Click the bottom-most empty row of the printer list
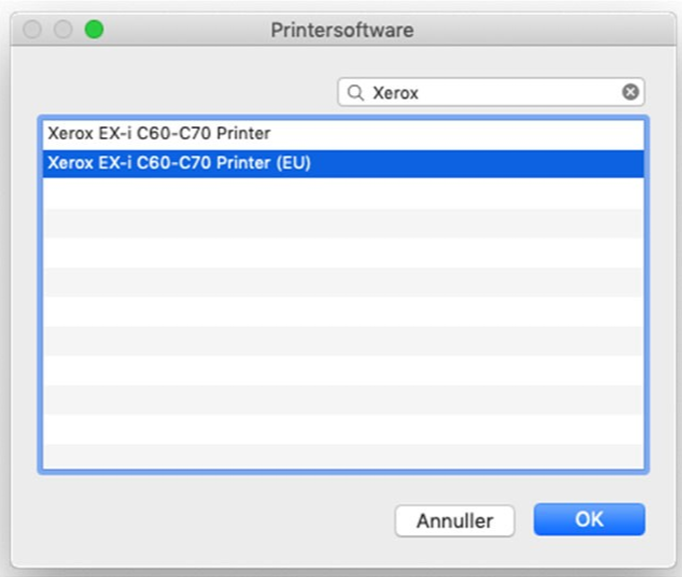 pyautogui.click(x=343, y=456)
